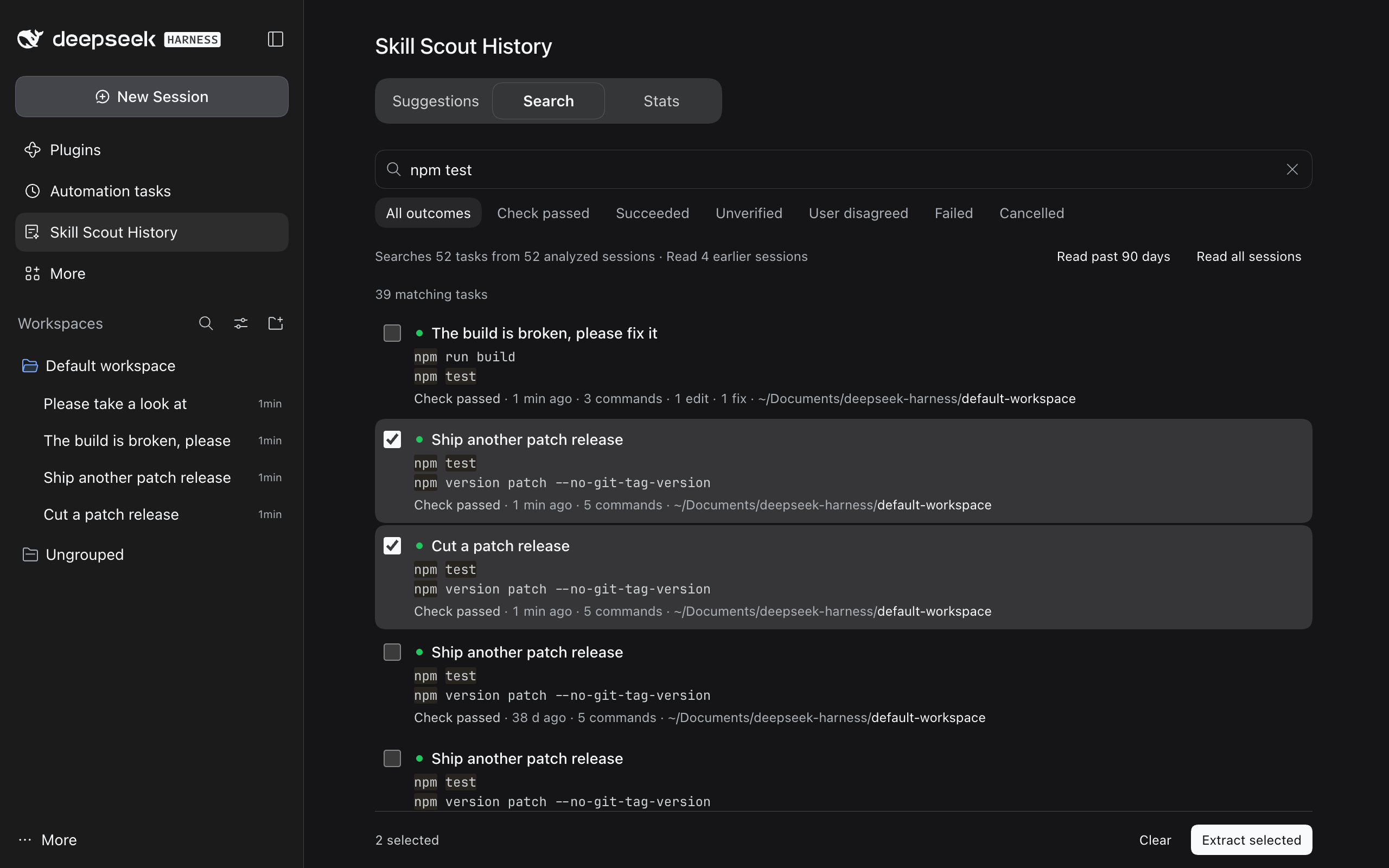Open sidebar session 'Cut a patch release'
The image size is (1389, 868).
pyautogui.click(x=151, y=514)
